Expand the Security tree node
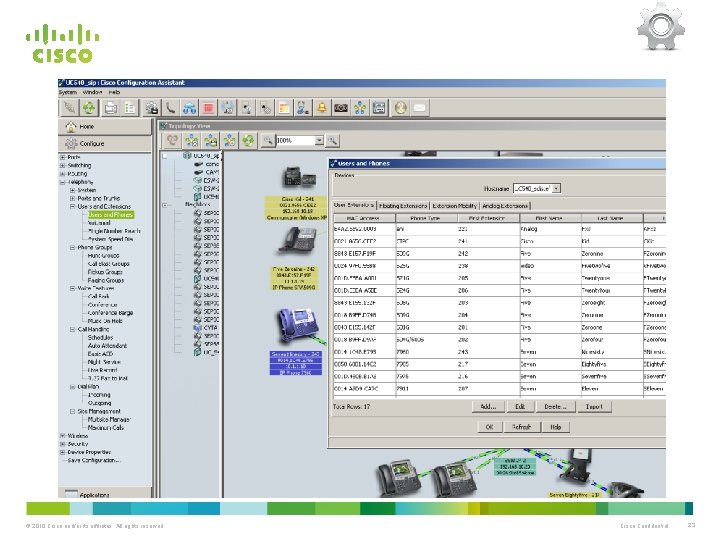The image size is (720, 540). (62, 444)
